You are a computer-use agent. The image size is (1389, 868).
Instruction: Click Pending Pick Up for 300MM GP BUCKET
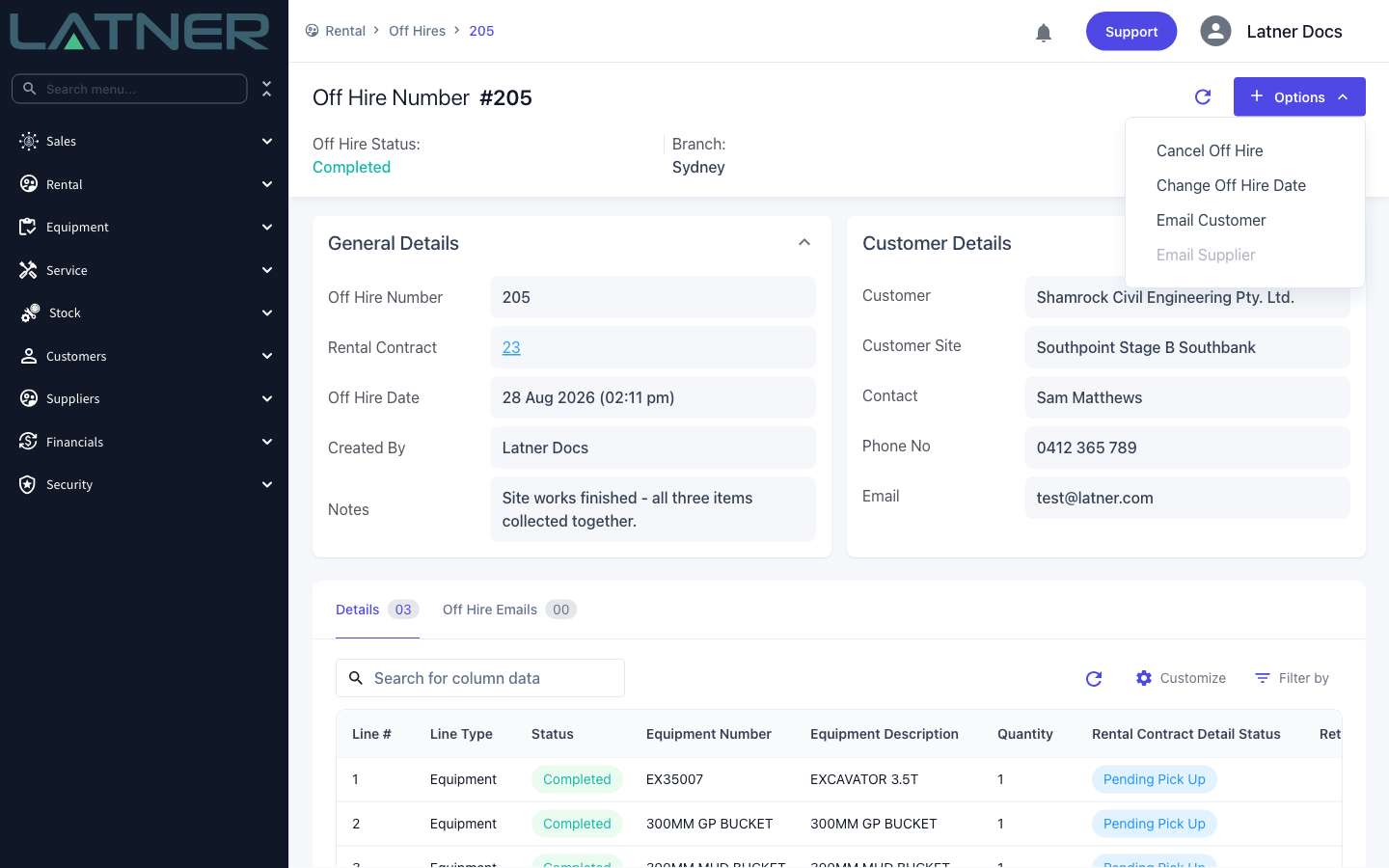tap(1155, 824)
